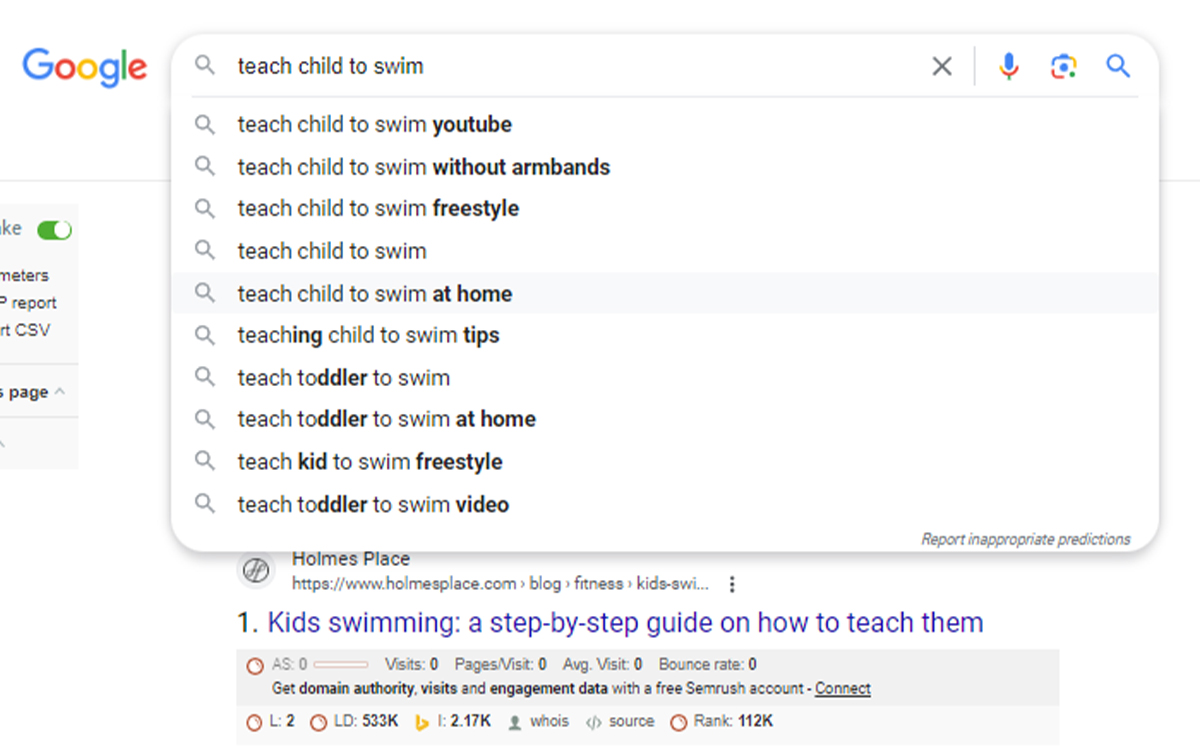1200x746 pixels.
Task: Start voice search with microphone icon
Action: tap(1009, 66)
